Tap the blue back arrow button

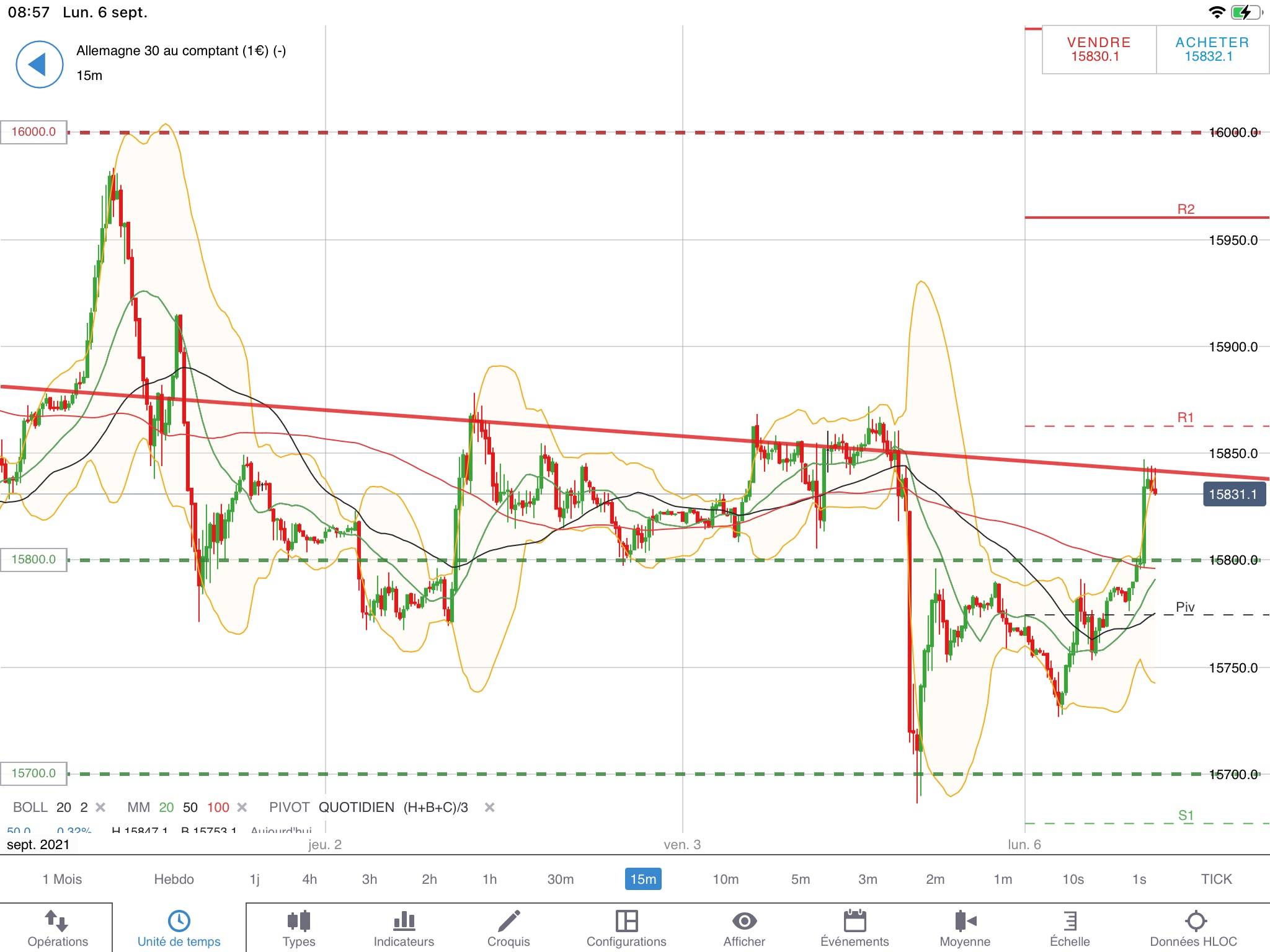[x=39, y=64]
